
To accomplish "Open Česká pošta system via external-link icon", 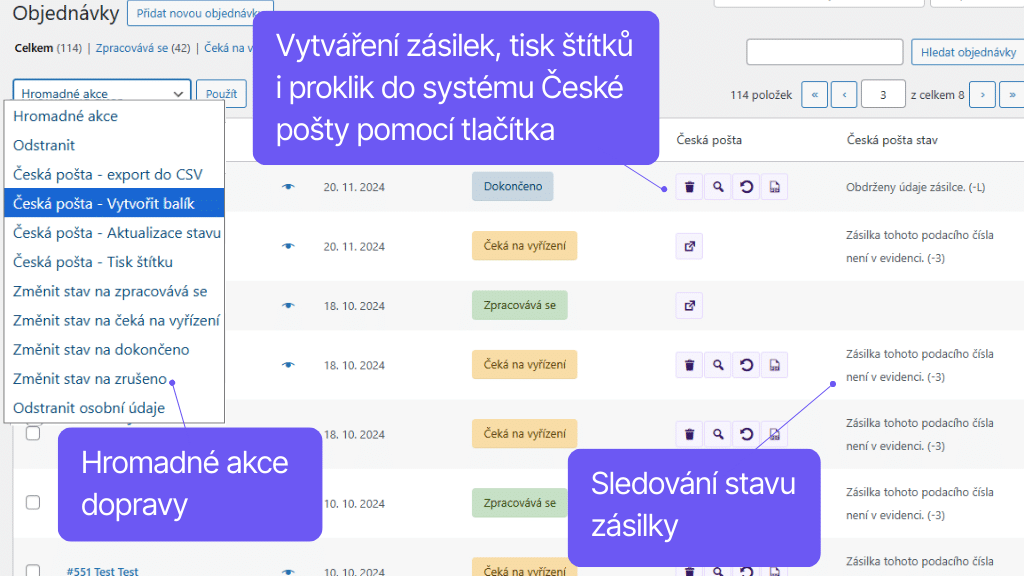I will pyautogui.click(x=688, y=246).
